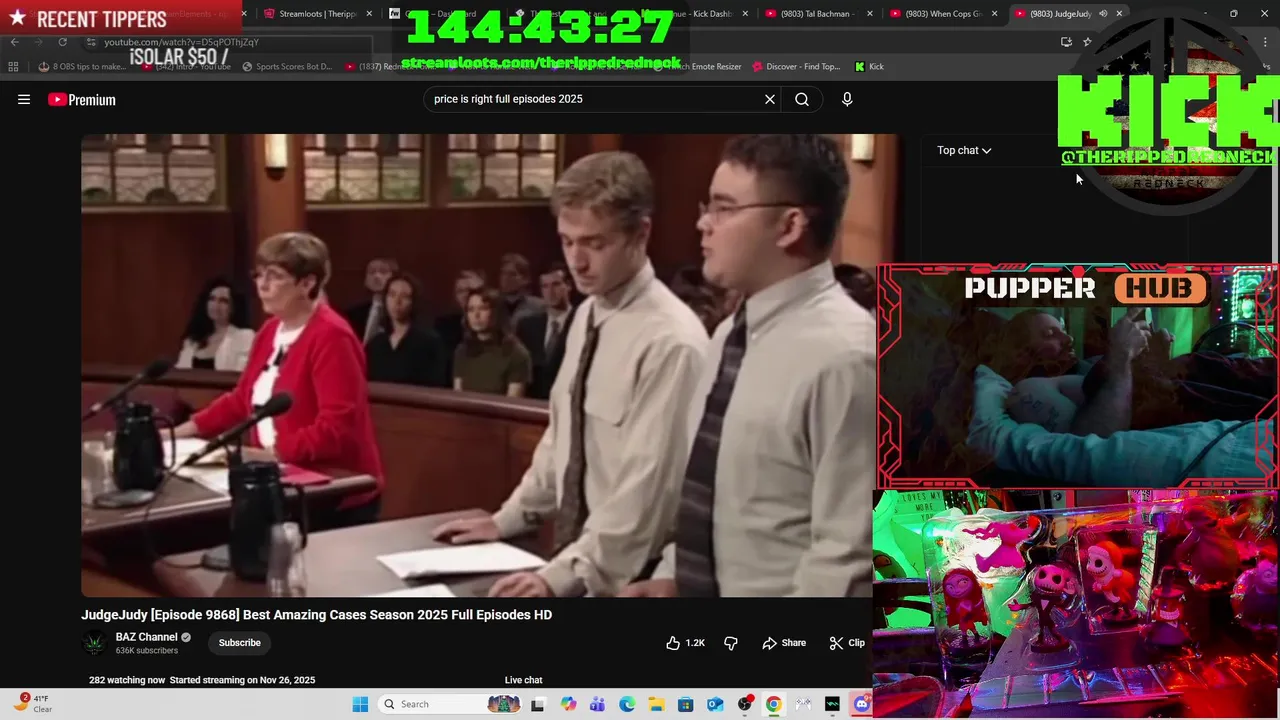Open Discord from taskbar

861,704
